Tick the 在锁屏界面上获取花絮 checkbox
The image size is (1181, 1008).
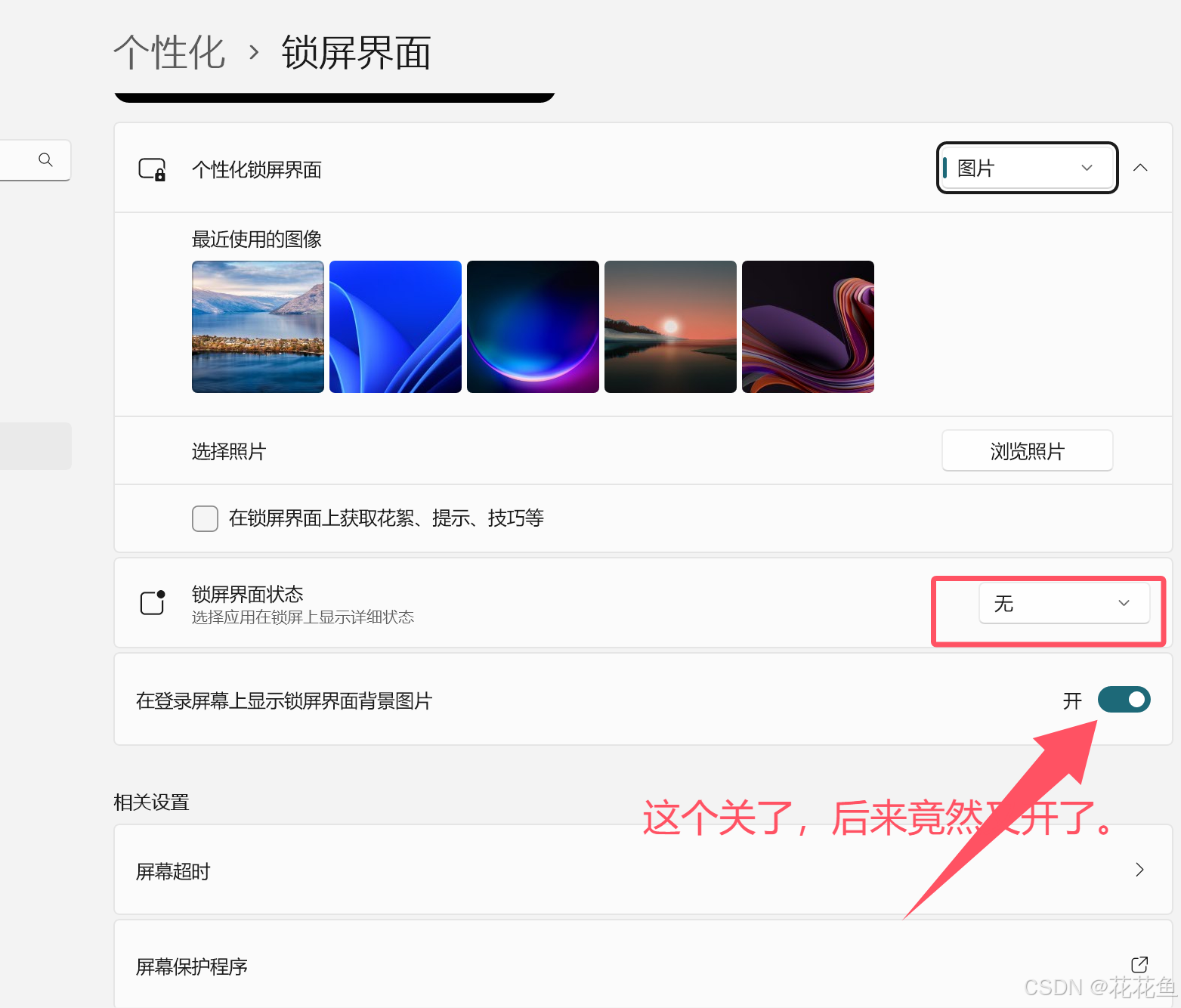(x=205, y=518)
